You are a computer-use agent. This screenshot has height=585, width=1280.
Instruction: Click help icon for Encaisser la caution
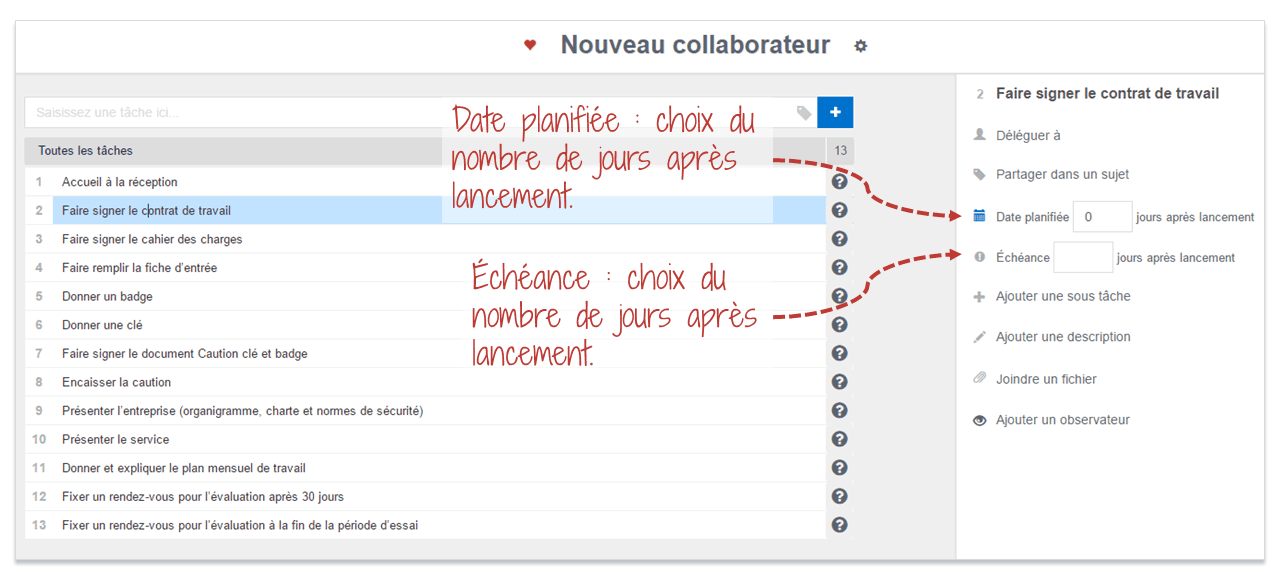840,382
